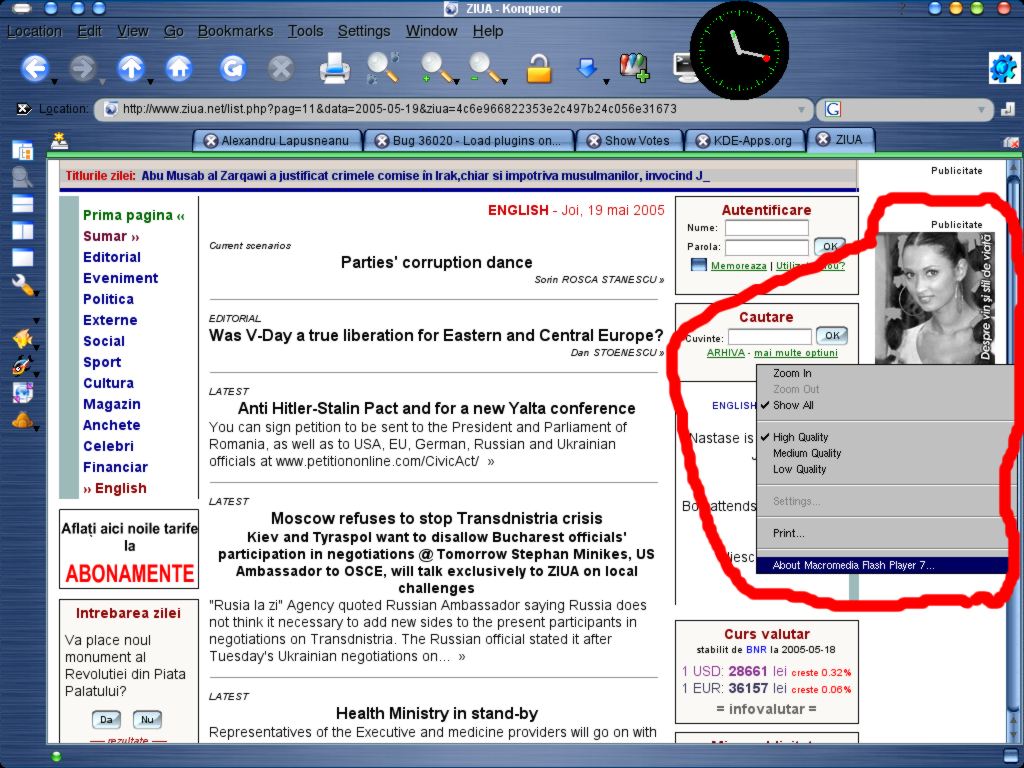This screenshot has width=1024, height=768.
Task: Switch to Bug 36020 tab
Action: [469, 140]
